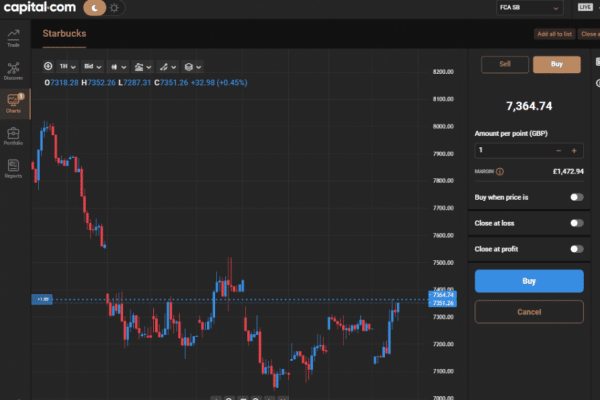600x400 pixels.
Task: Open the drawing tools dropdown
Action: [168, 67]
